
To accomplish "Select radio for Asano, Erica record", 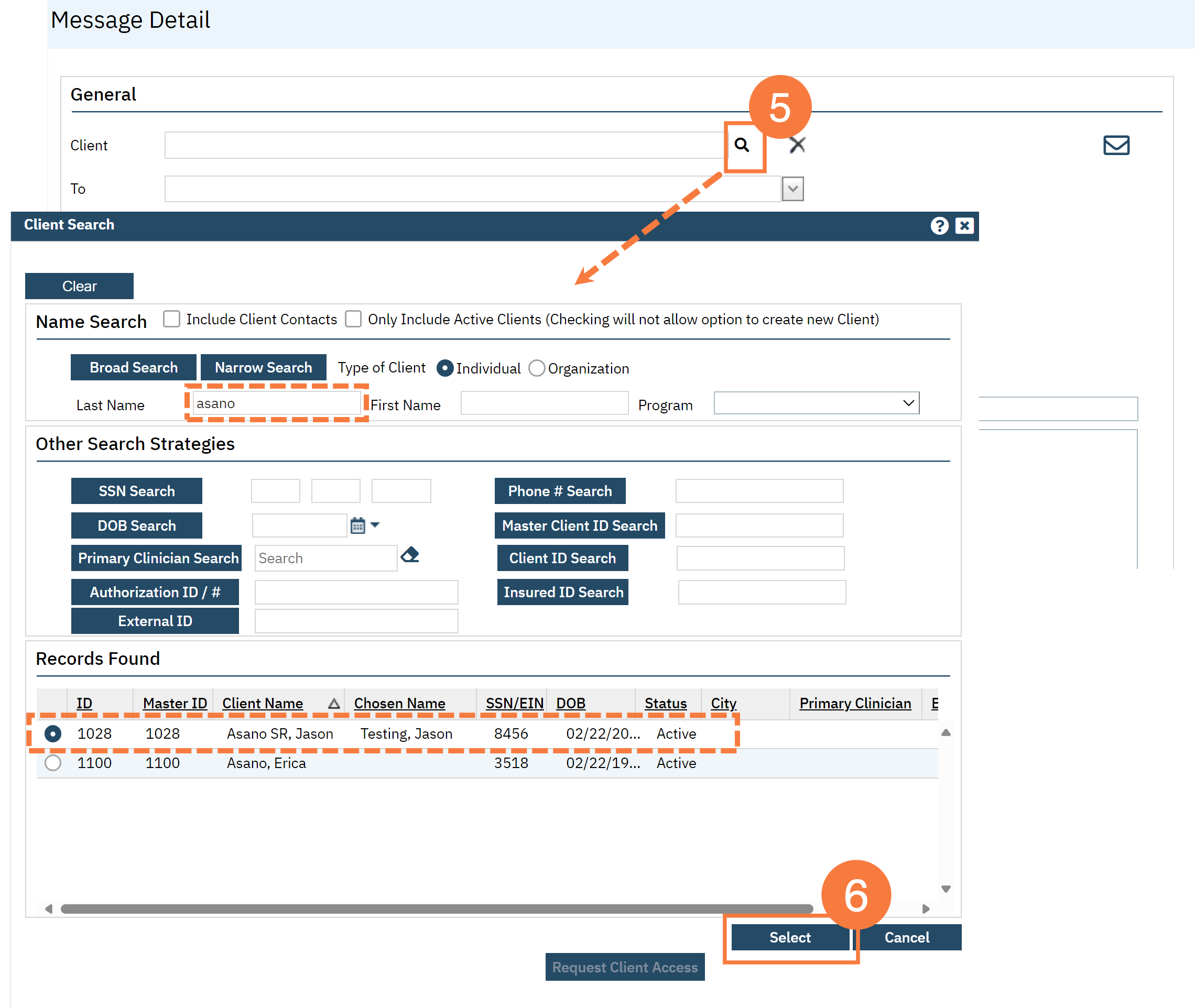I will click(53, 763).
